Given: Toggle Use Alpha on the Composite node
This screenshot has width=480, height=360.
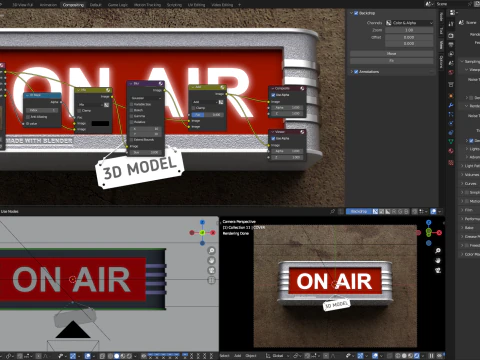Looking at the screenshot, I should point(273,95).
